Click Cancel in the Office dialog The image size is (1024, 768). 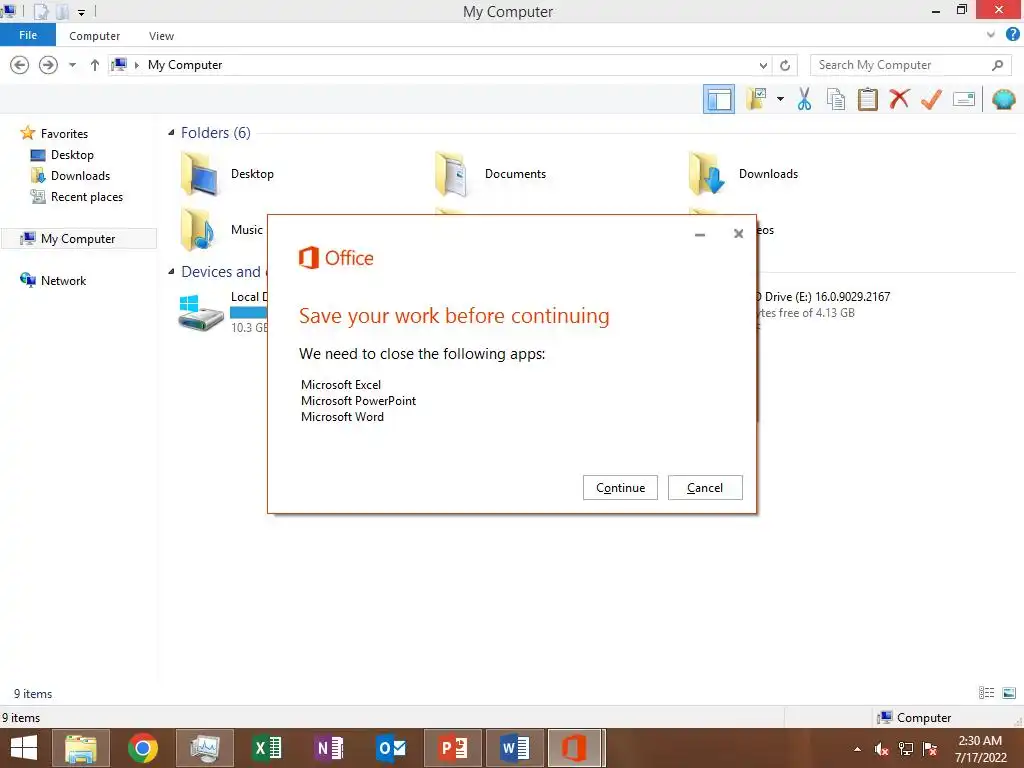tap(705, 488)
